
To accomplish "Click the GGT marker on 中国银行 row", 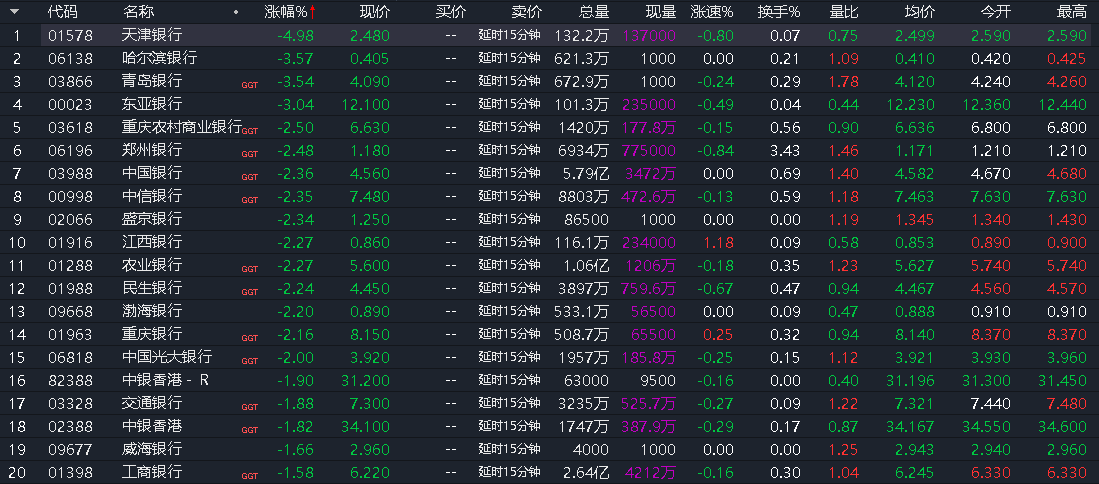I will 249,177.
